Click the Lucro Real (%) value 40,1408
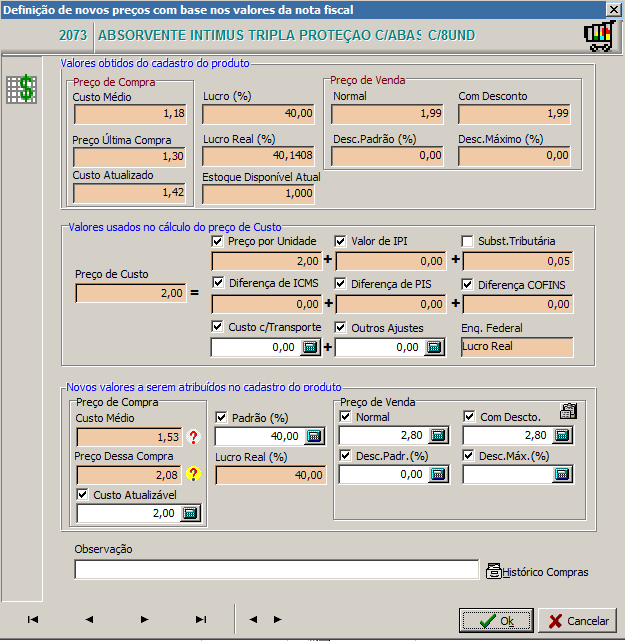The width and height of the screenshot is (625, 641). click(258, 156)
